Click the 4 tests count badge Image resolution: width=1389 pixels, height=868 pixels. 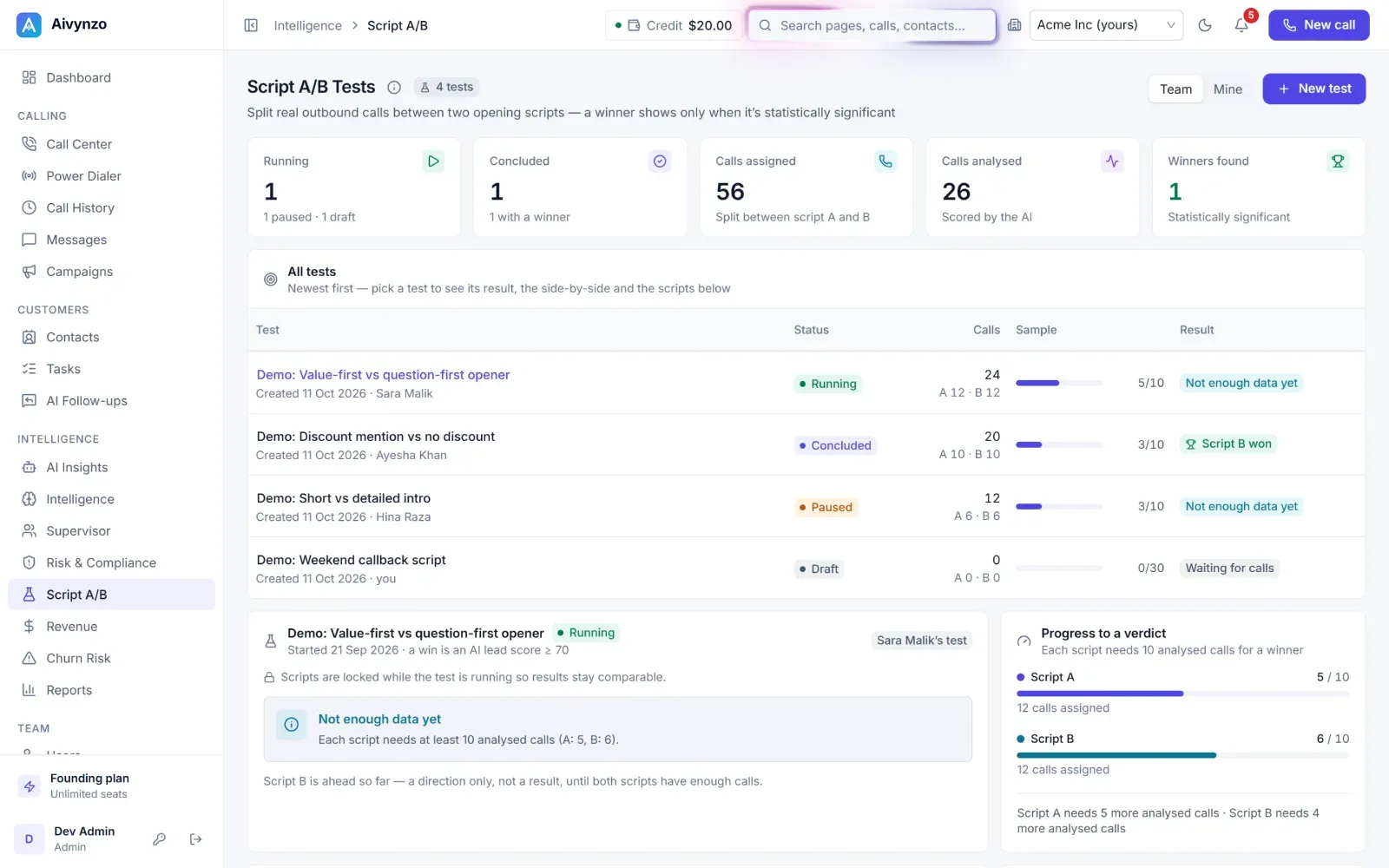tap(446, 87)
